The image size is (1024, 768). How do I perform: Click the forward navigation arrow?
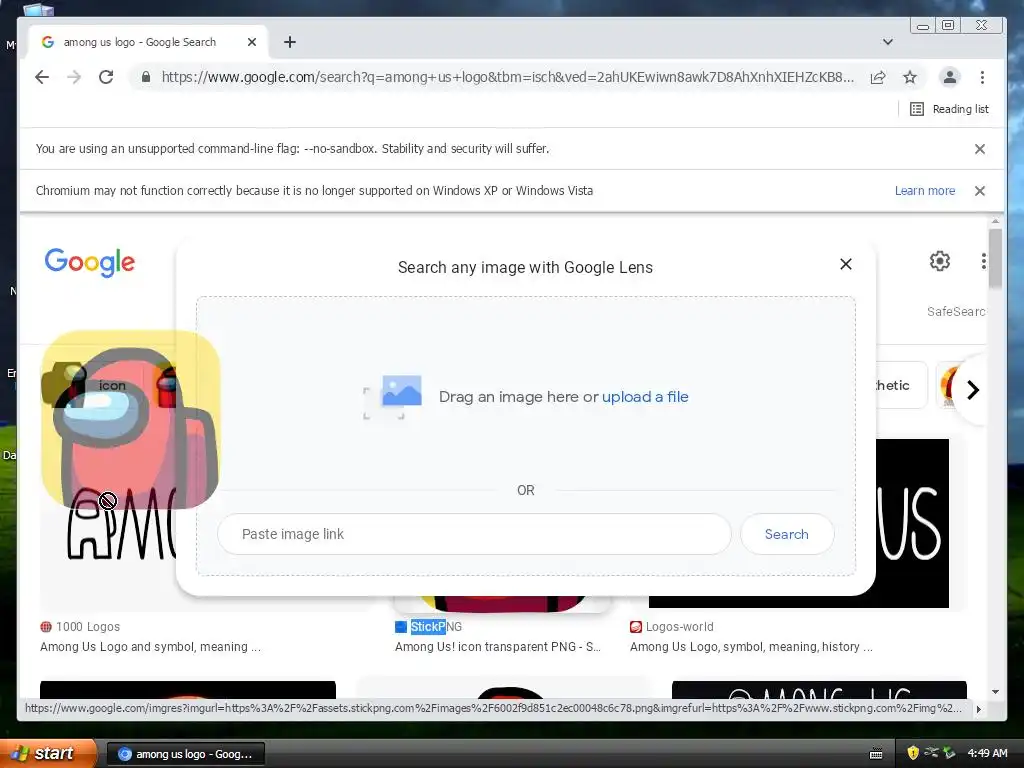pyautogui.click(x=74, y=77)
